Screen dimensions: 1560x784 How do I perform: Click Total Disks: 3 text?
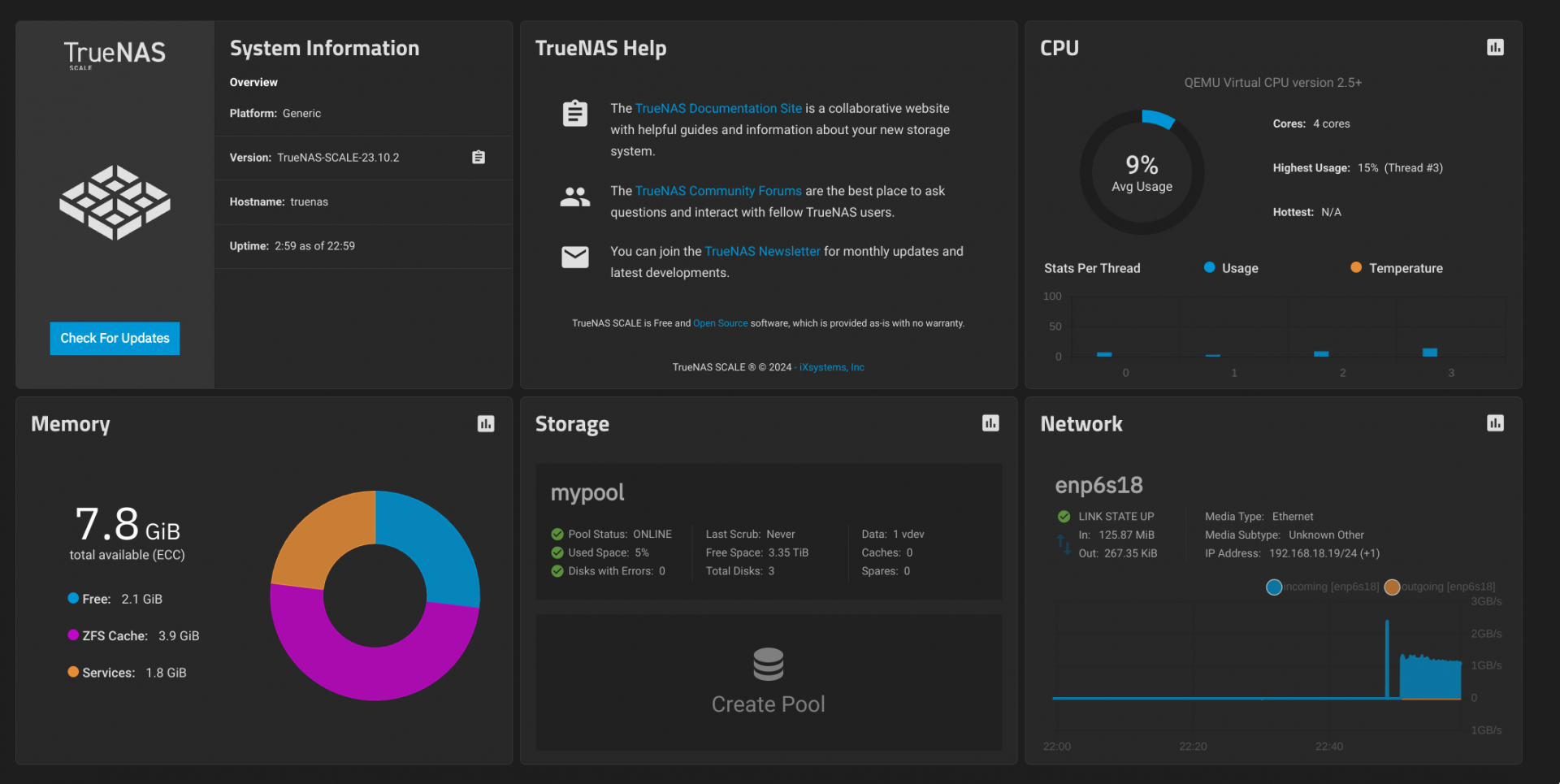point(739,571)
